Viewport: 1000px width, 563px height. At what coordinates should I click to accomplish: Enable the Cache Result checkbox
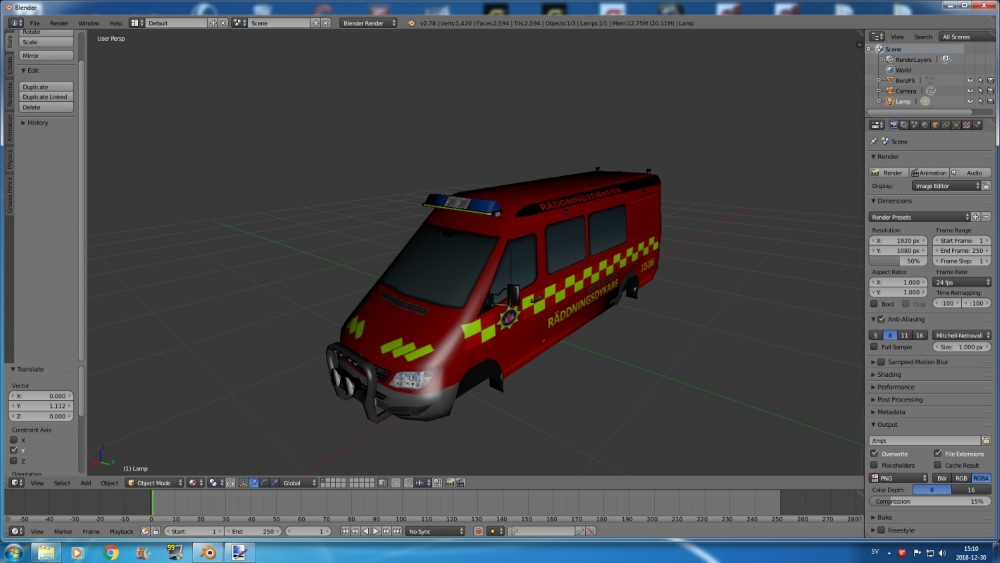pos(938,465)
